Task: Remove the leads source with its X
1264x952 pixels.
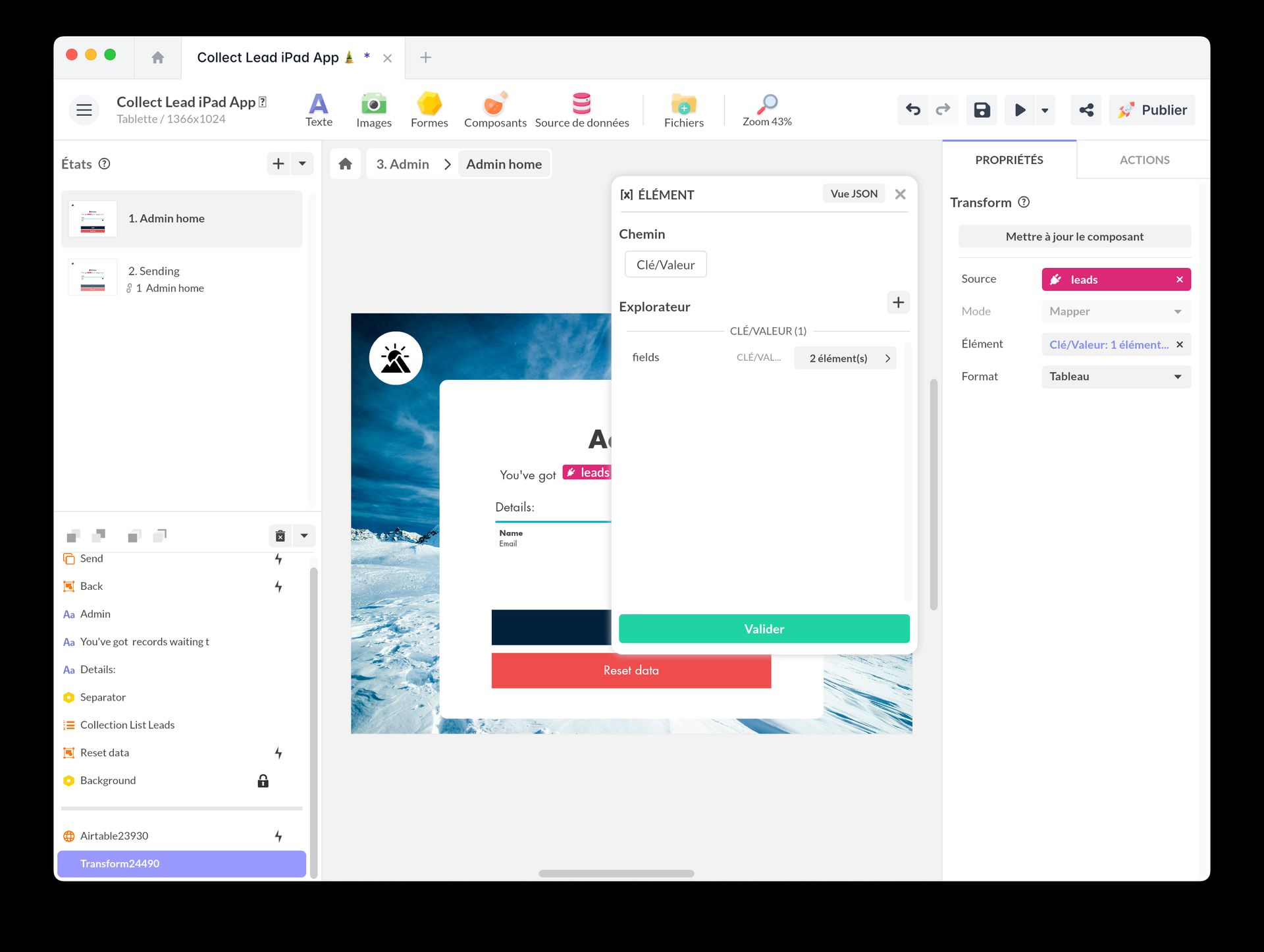Action: click(x=1180, y=279)
